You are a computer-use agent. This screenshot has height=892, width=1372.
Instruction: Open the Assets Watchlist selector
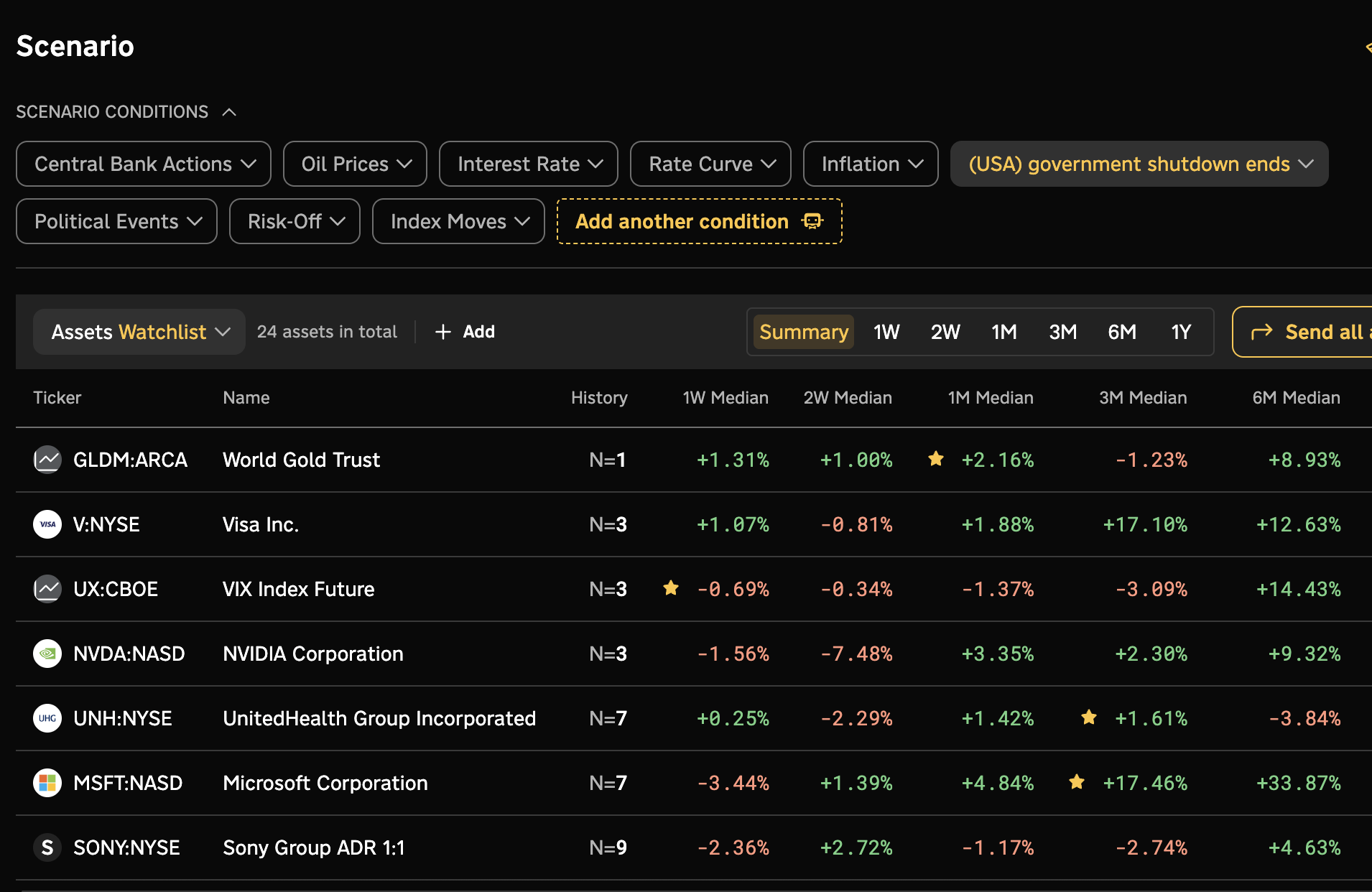139,332
